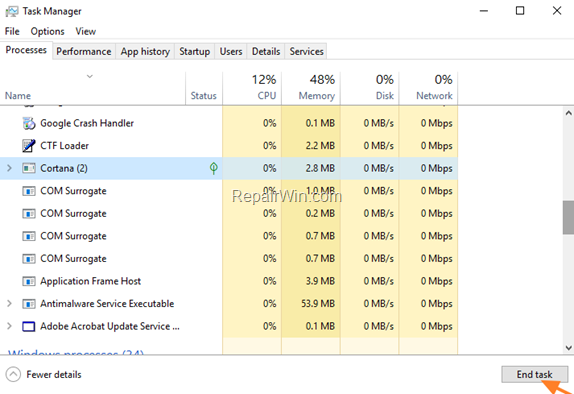This screenshot has width=574, height=394.
Task: Select the Cortana (2) process name
Action: tap(64, 168)
